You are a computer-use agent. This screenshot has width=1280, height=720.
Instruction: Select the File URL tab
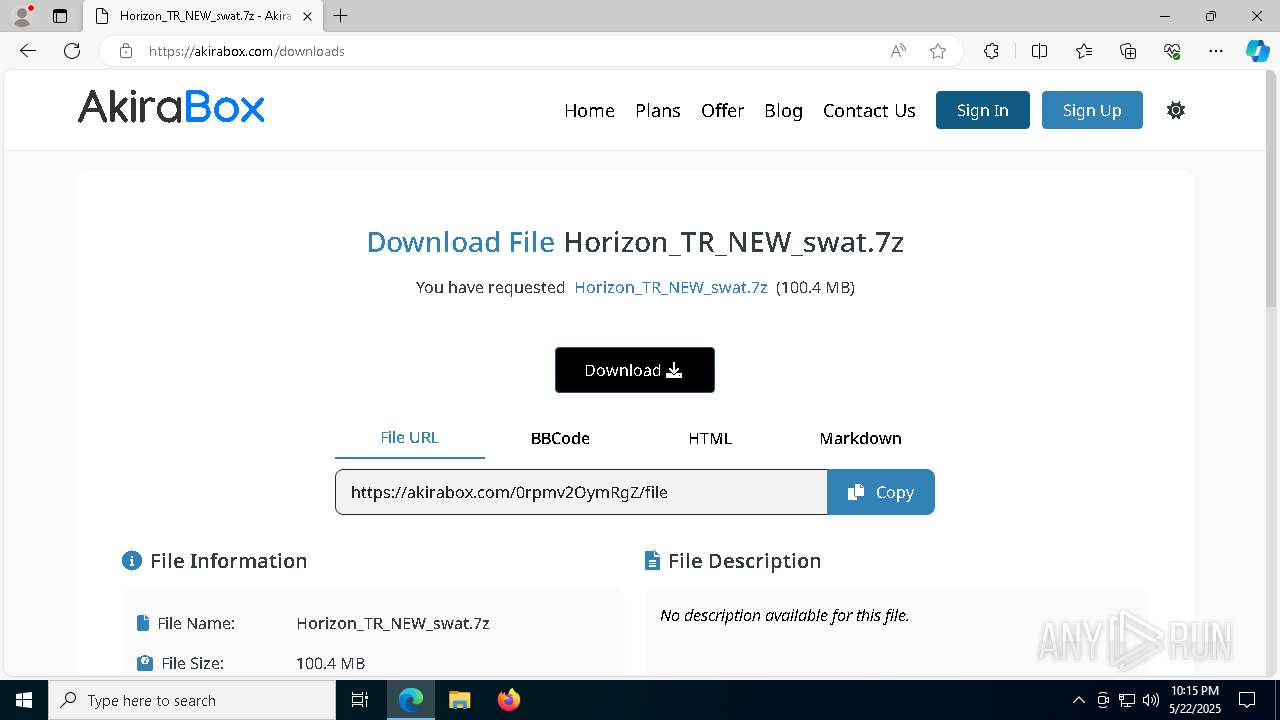click(410, 438)
